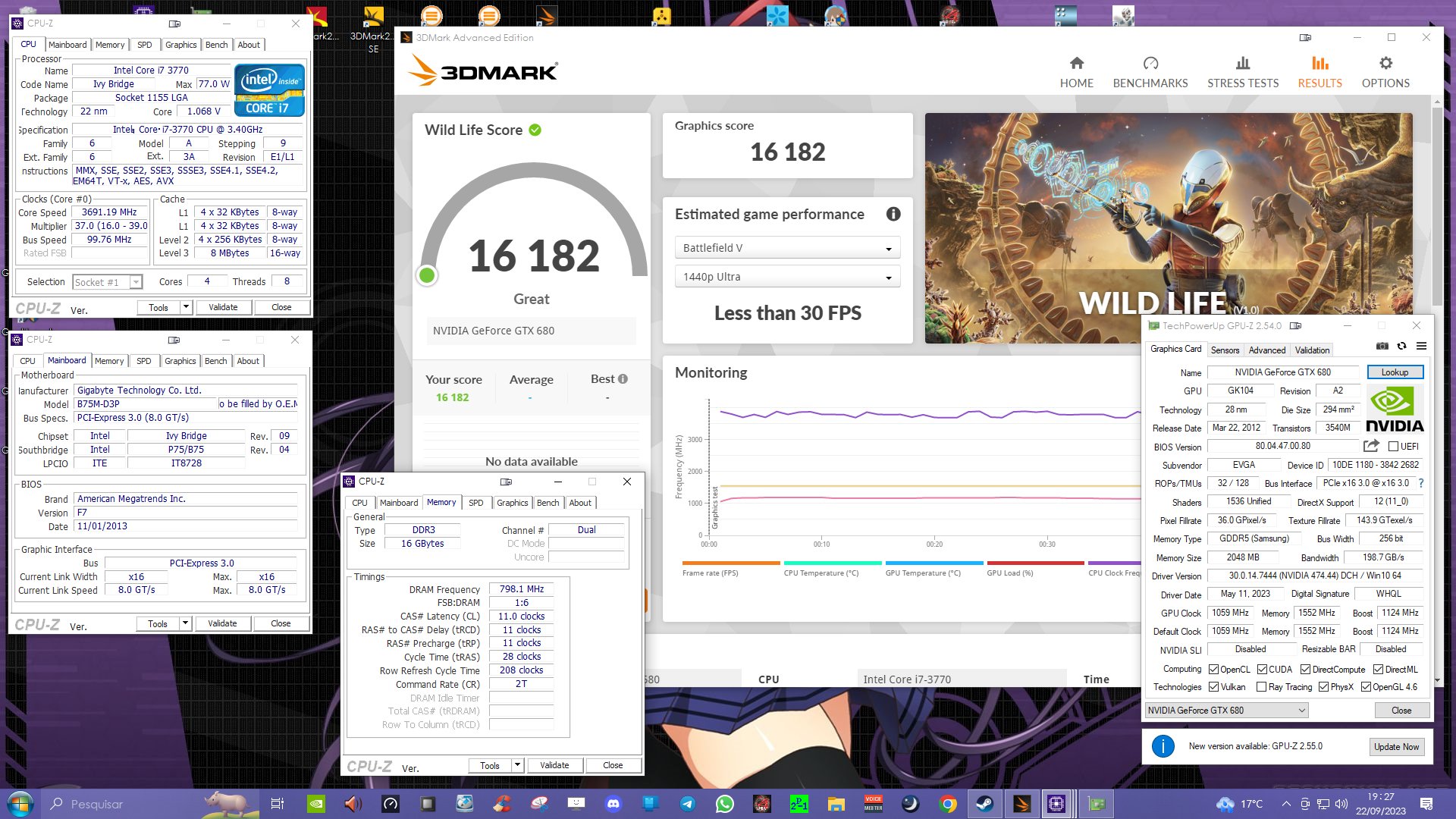Open File Explorer folder icon on taskbar
Image resolution: width=1456 pixels, height=819 pixels.
coord(836,804)
